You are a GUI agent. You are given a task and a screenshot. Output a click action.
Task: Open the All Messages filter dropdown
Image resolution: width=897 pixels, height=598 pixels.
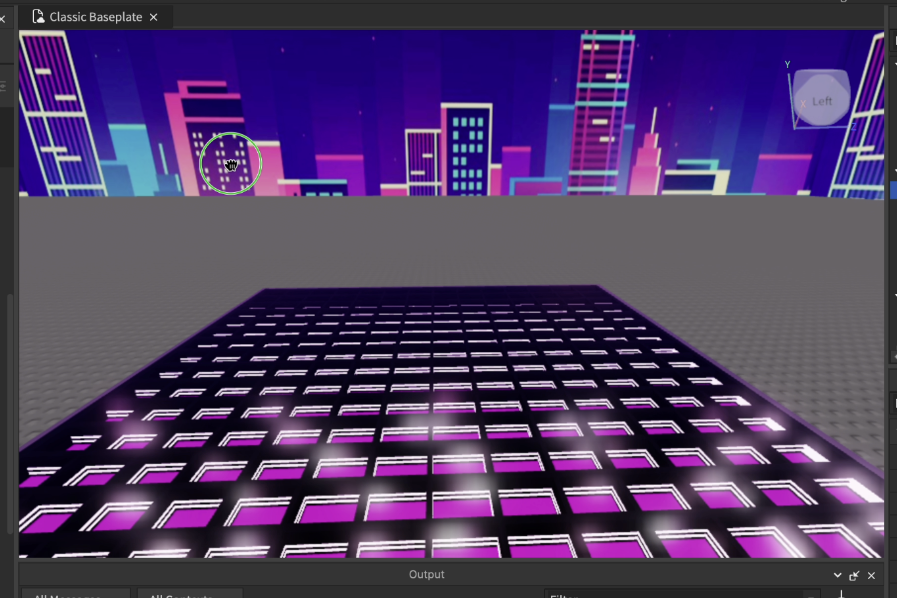point(76,593)
